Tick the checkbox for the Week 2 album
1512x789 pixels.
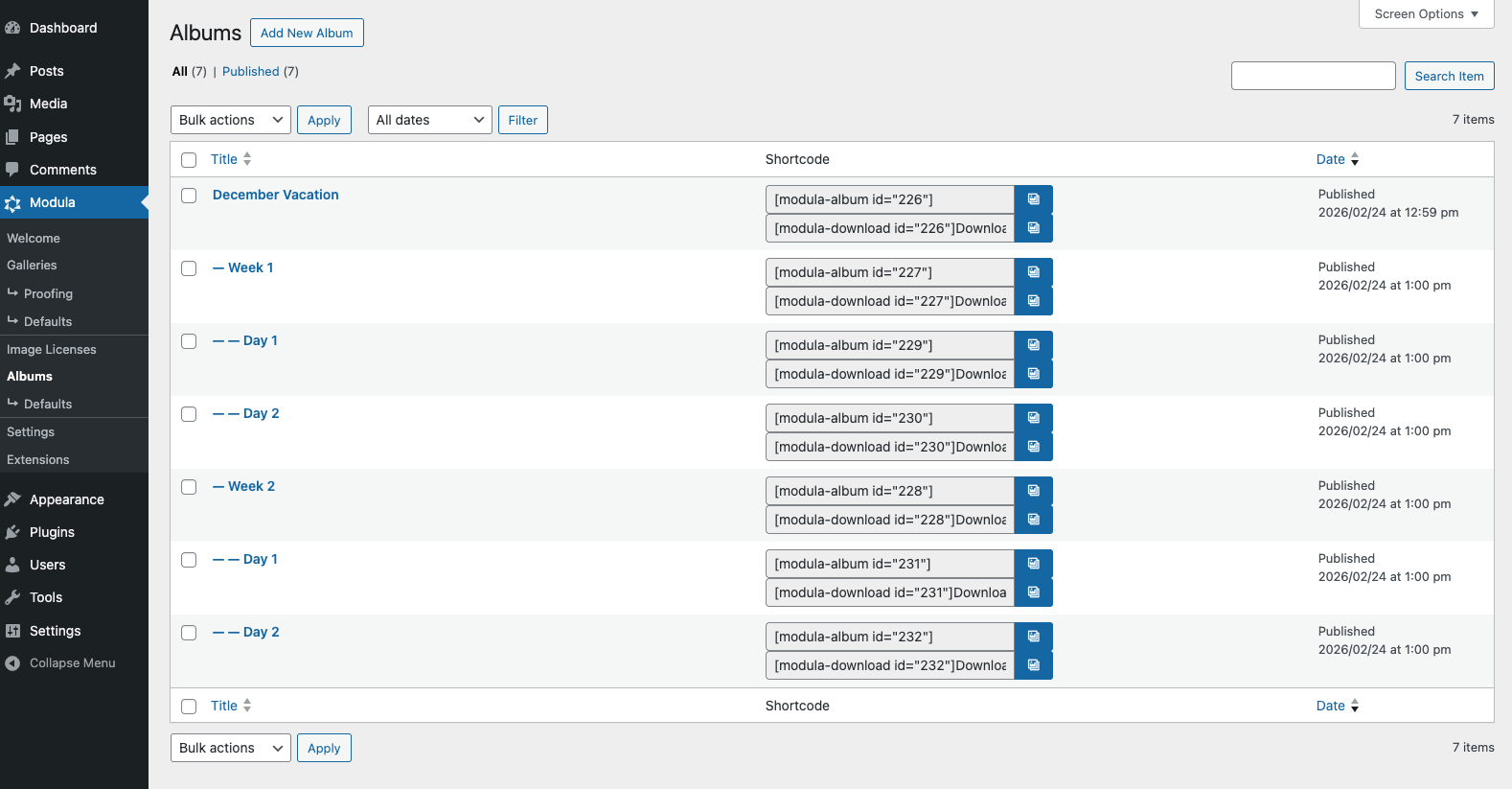point(189,487)
